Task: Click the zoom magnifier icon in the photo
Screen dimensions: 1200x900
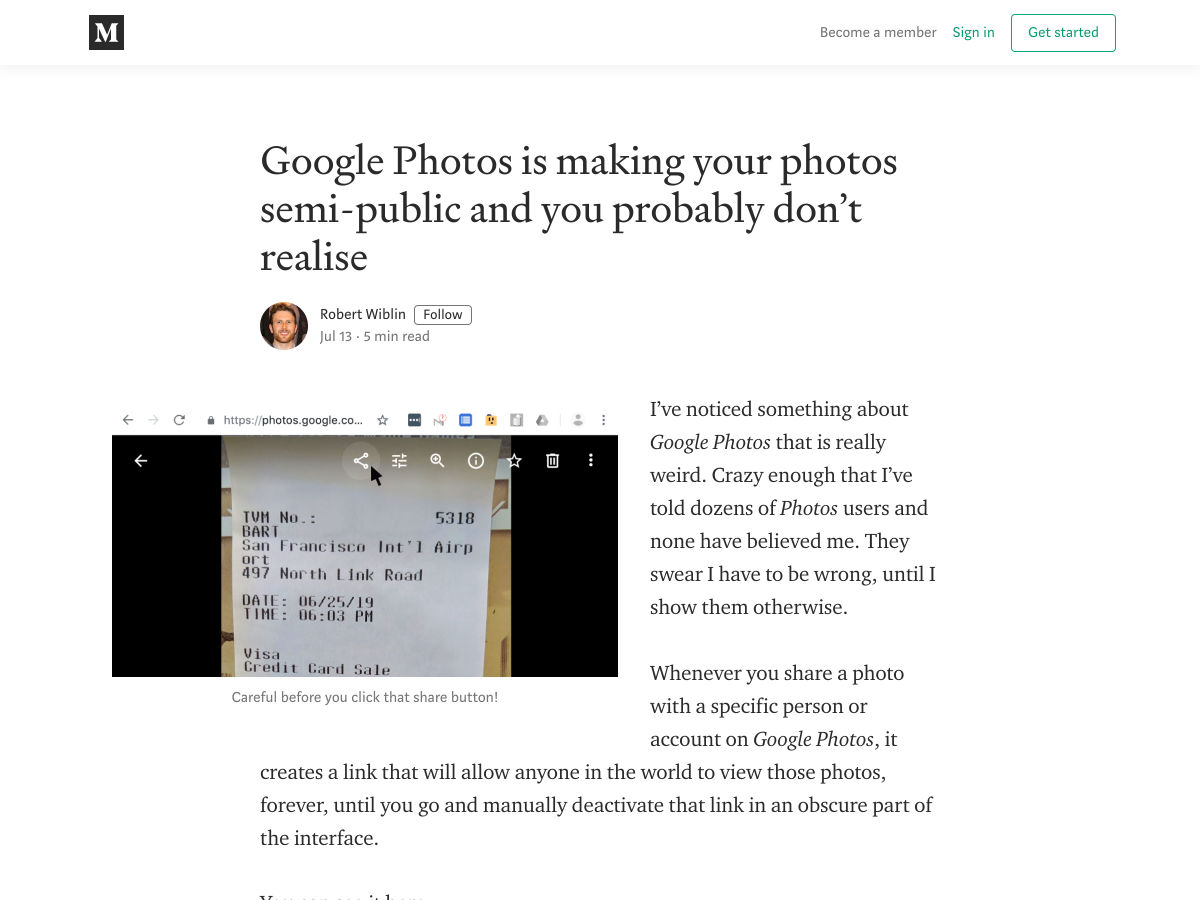Action: click(x=437, y=461)
